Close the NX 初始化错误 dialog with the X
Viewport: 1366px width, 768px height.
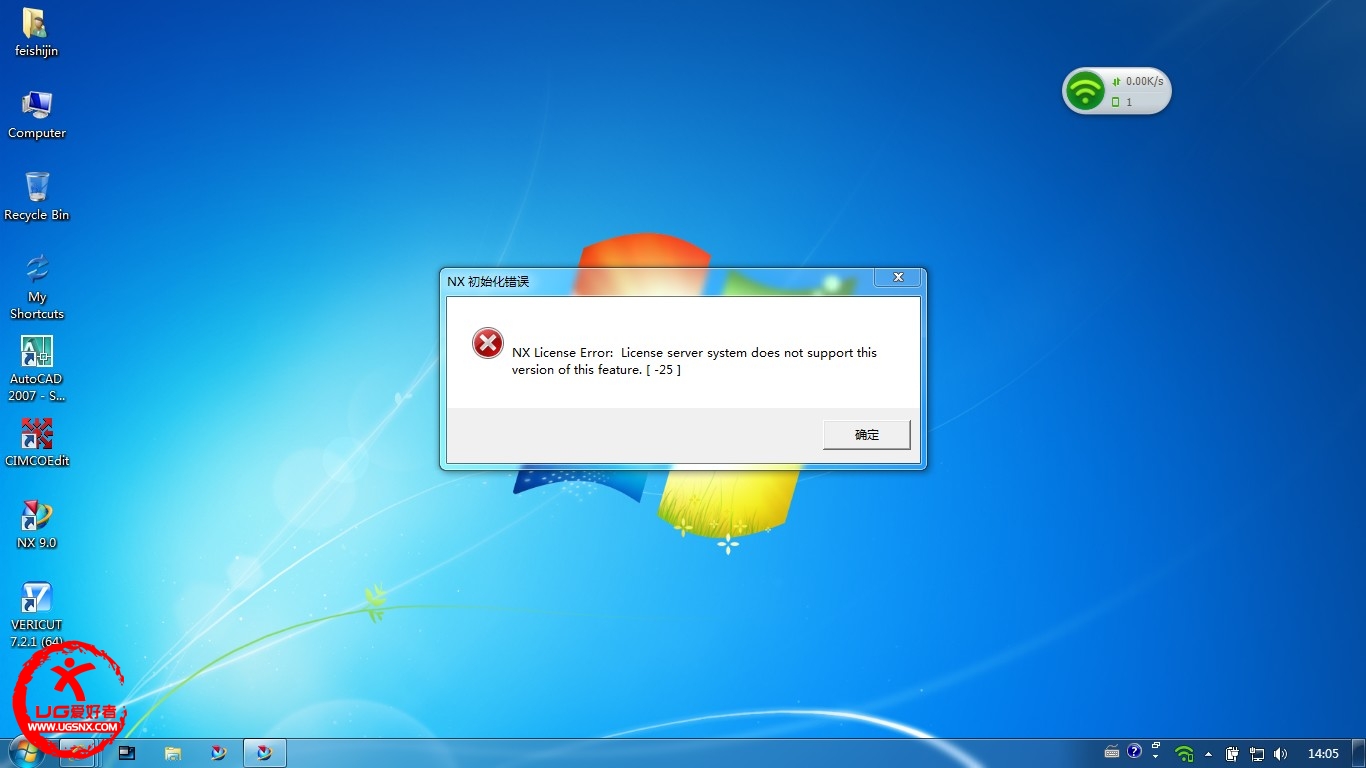tap(898, 277)
